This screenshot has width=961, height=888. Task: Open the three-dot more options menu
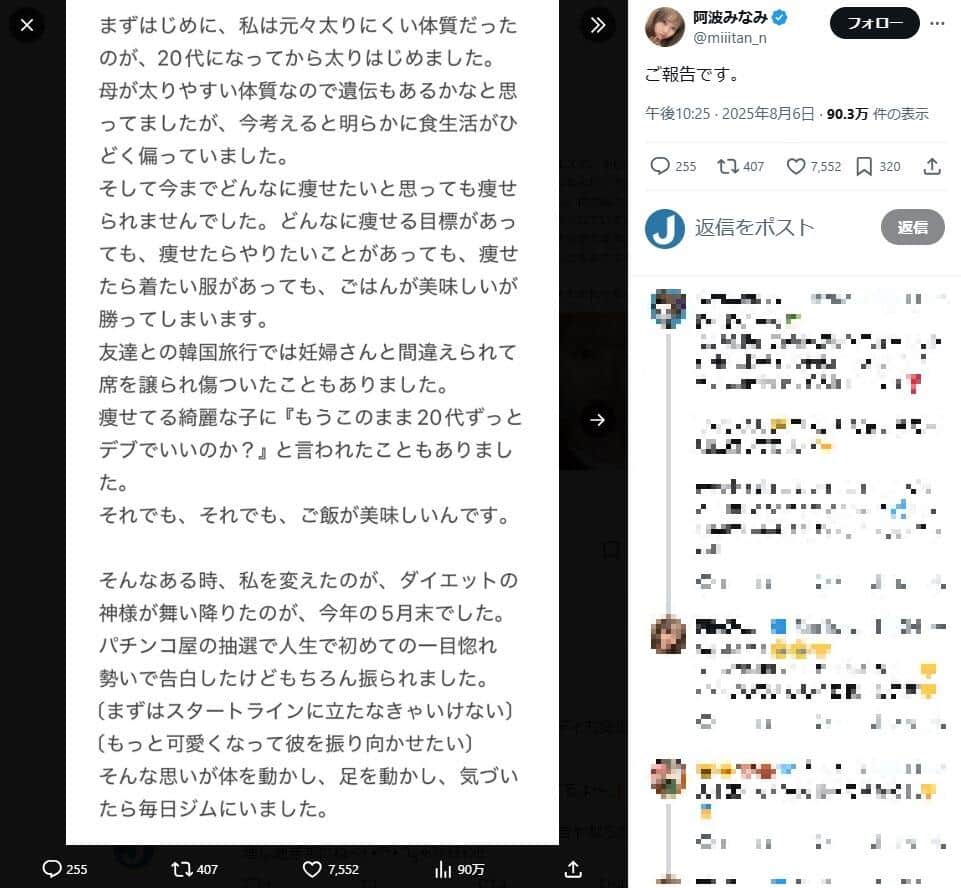click(937, 23)
